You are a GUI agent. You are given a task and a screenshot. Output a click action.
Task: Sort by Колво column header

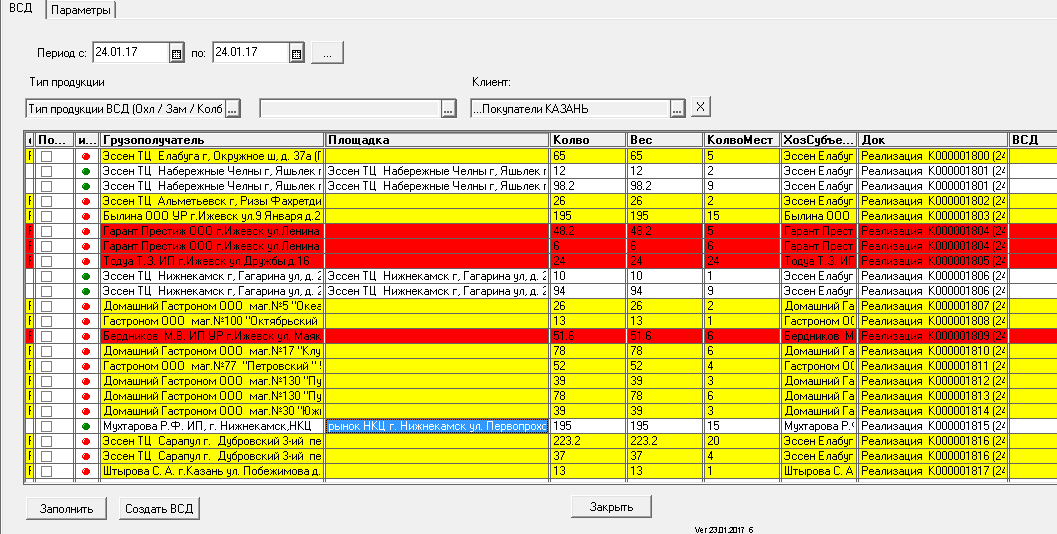588,140
